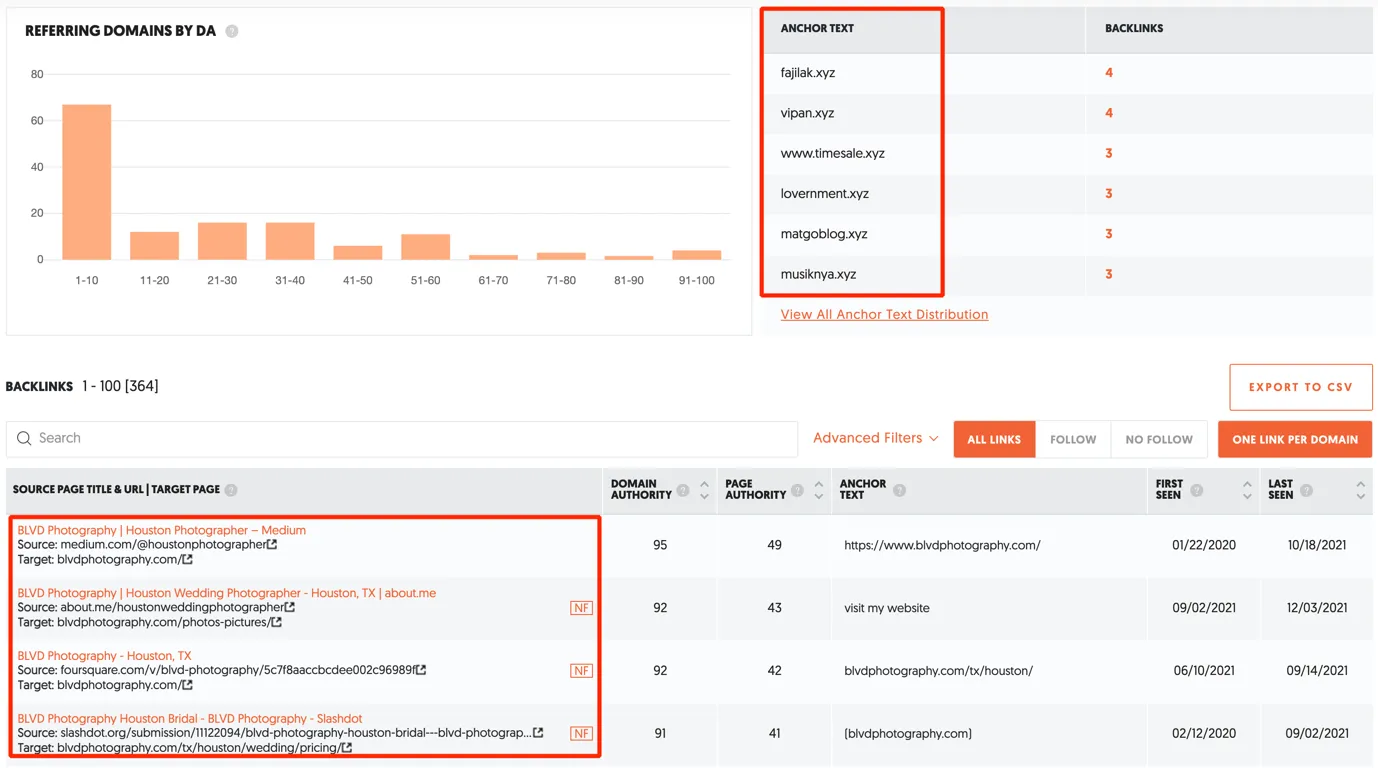Click help icon beside Anchor Text column header
Image resolution: width=1378 pixels, height=768 pixels.
point(899,490)
